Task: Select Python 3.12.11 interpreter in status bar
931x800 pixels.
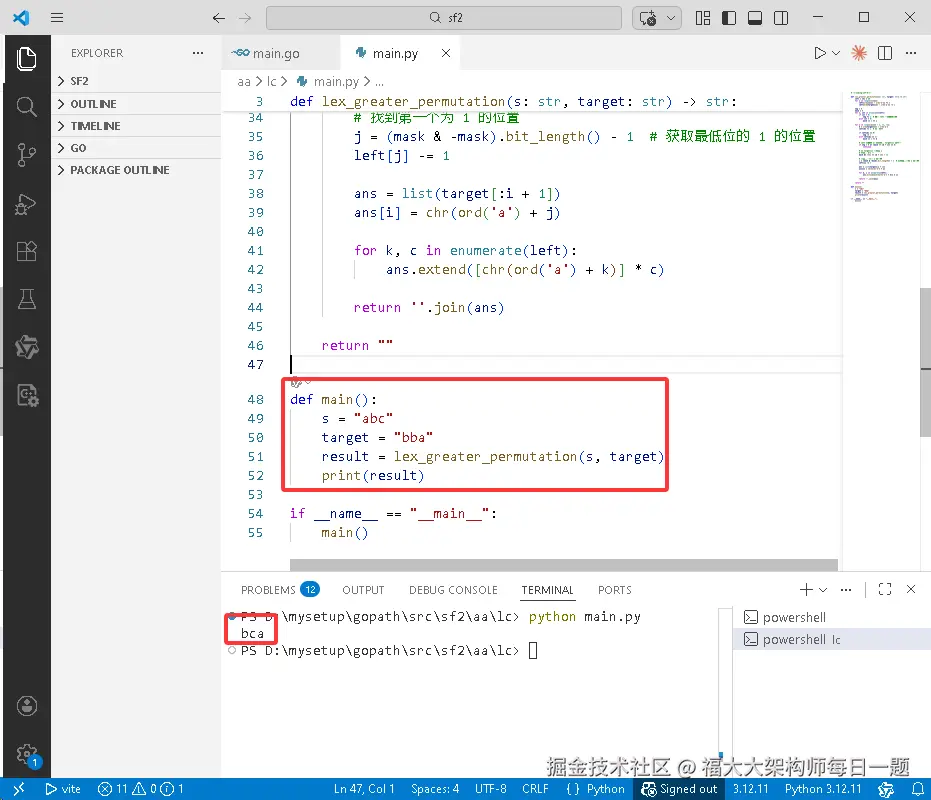Action: click(823, 789)
